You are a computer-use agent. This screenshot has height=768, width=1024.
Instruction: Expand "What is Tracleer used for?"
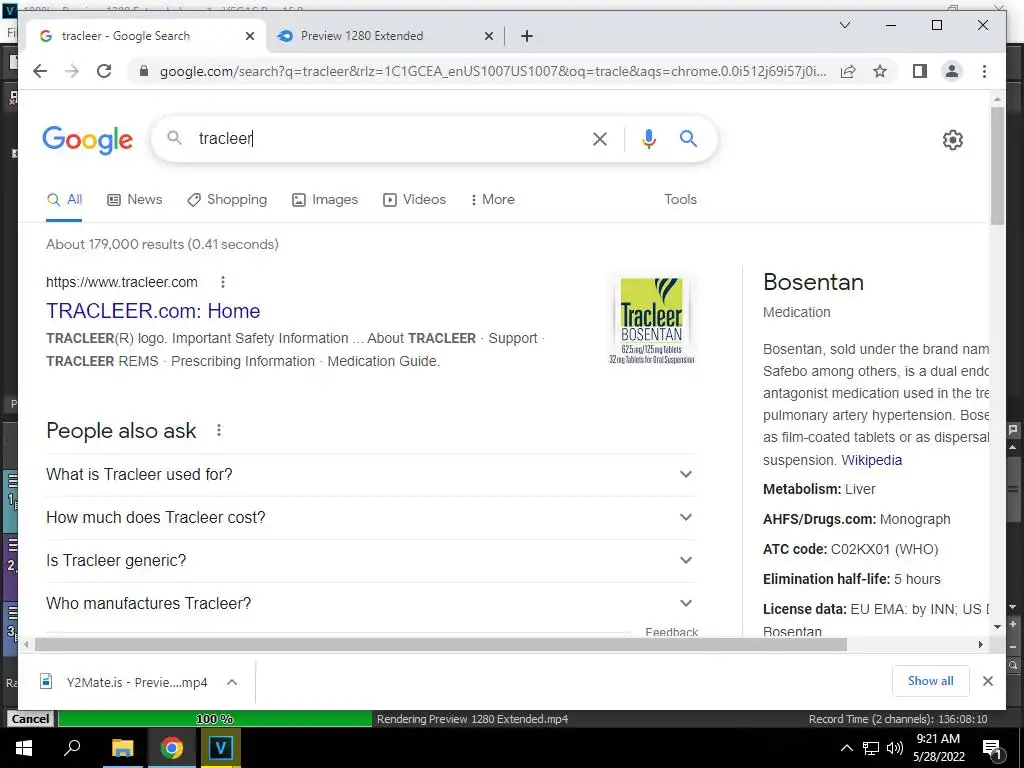tap(371, 475)
